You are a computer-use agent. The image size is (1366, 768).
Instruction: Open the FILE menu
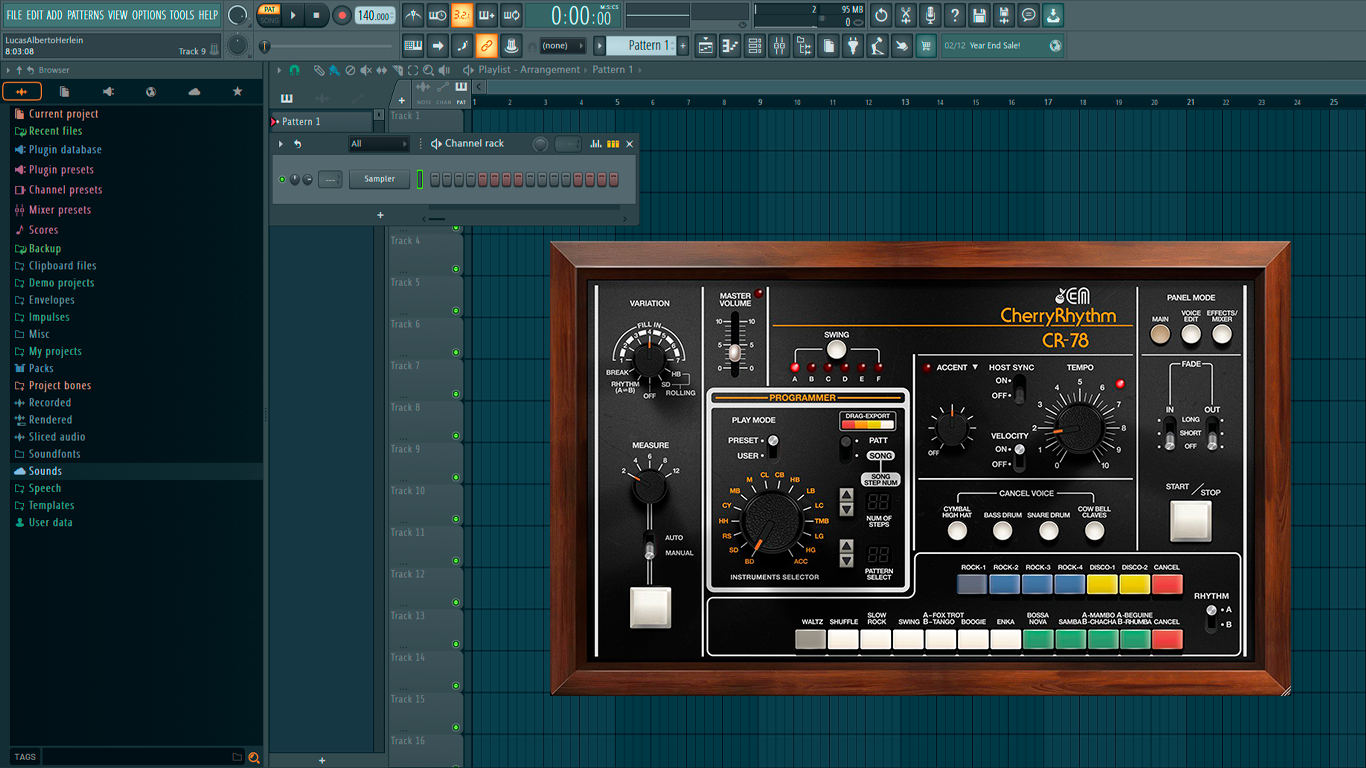pyautogui.click(x=14, y=15)
